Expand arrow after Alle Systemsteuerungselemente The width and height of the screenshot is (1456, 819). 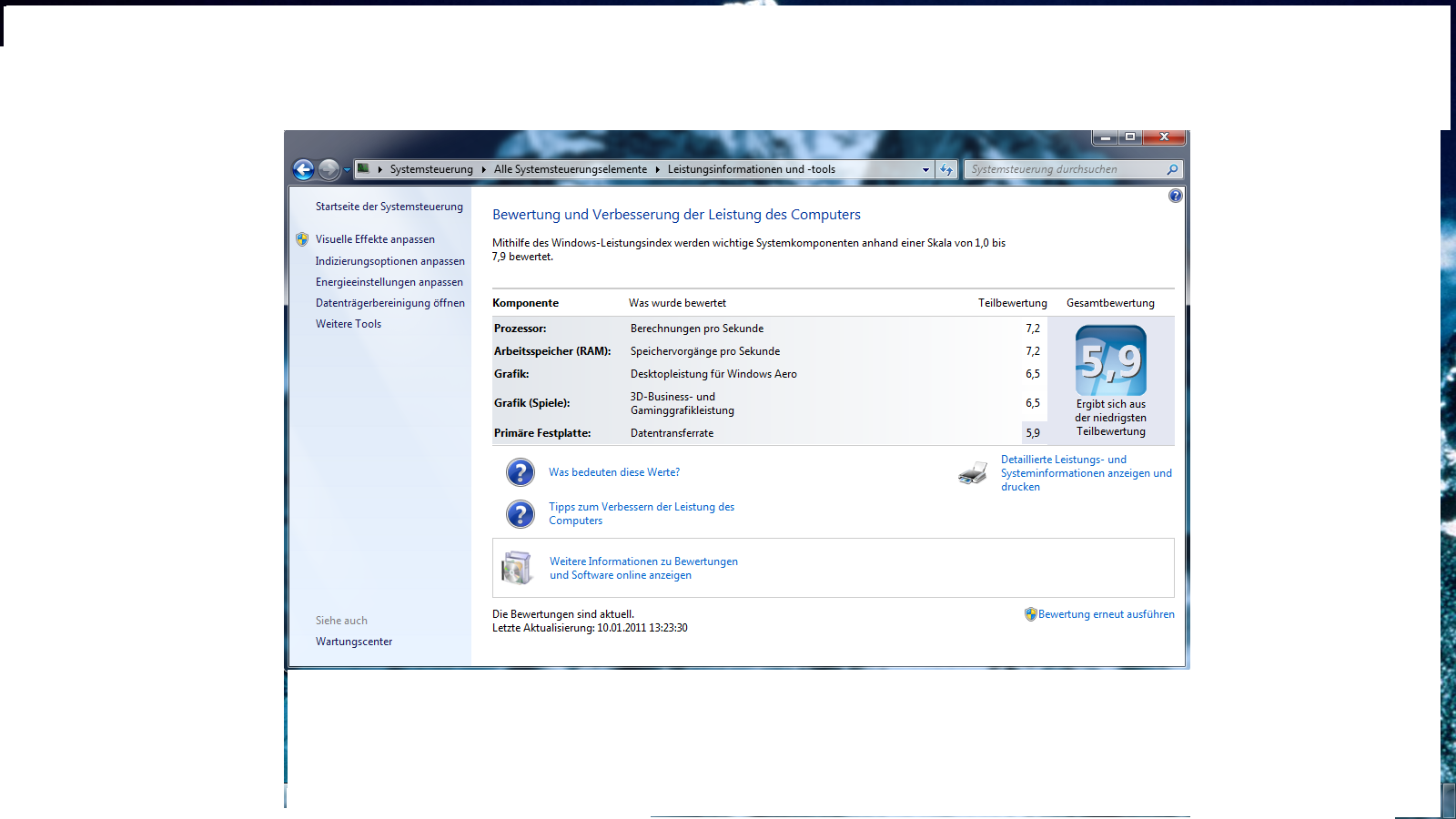tap(658, 169)
